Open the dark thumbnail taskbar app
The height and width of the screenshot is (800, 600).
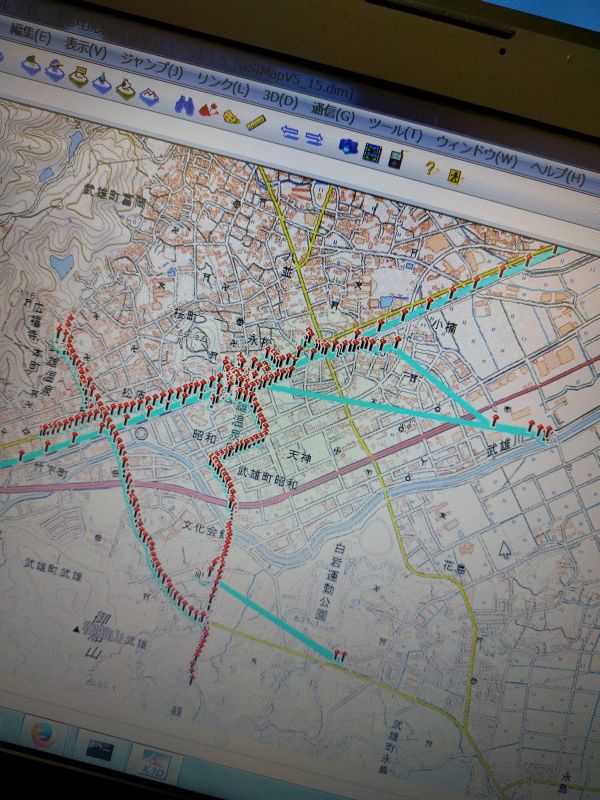click(101, 749)
